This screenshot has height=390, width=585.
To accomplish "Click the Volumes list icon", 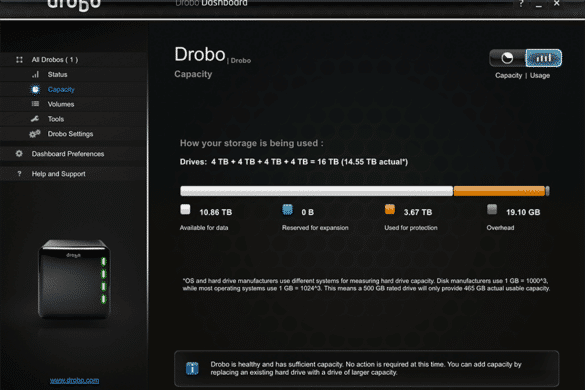I will (x=35, y=104).
